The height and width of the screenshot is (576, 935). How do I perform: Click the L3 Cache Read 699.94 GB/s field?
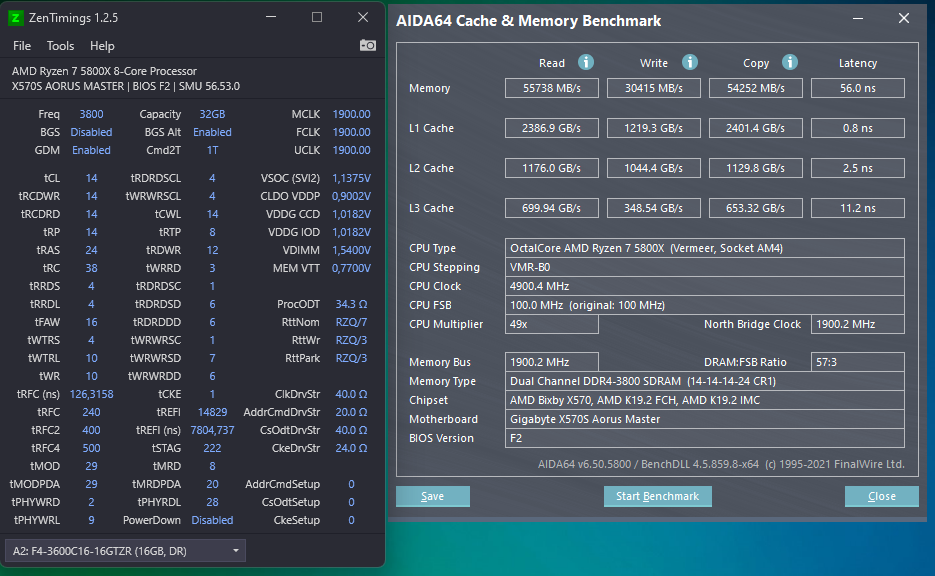coord(552,208)
